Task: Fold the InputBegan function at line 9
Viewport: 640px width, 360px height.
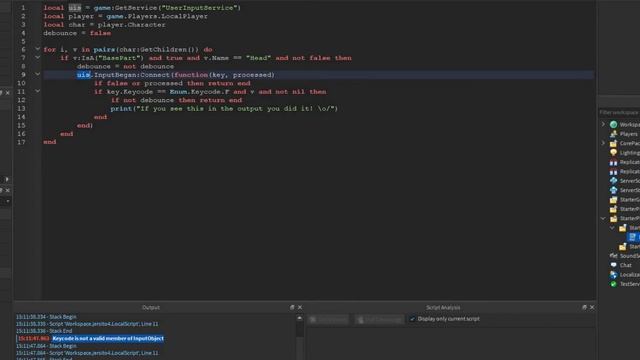Action: (x=38, y=74)
